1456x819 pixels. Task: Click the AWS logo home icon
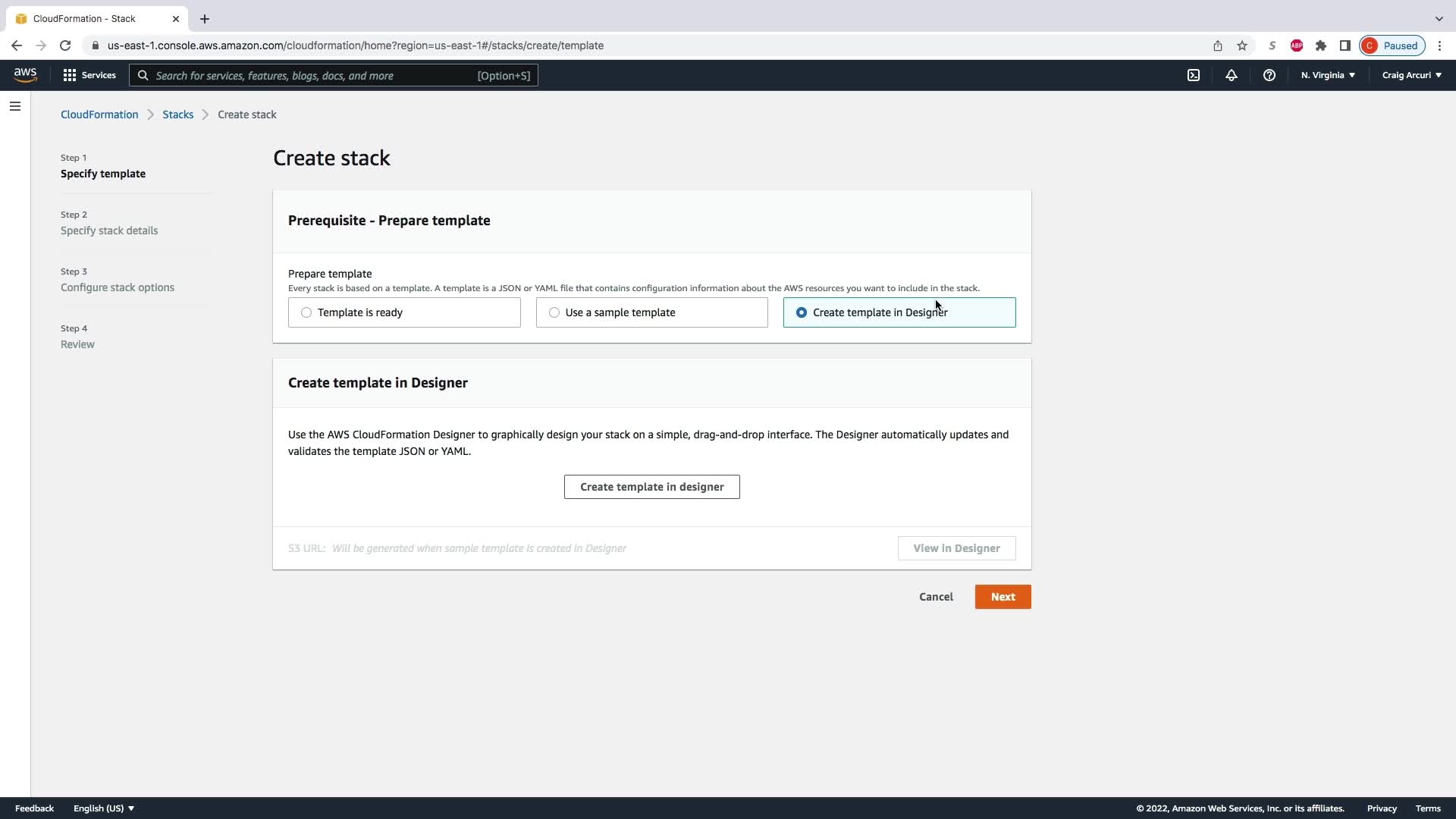tap(25, 74)
